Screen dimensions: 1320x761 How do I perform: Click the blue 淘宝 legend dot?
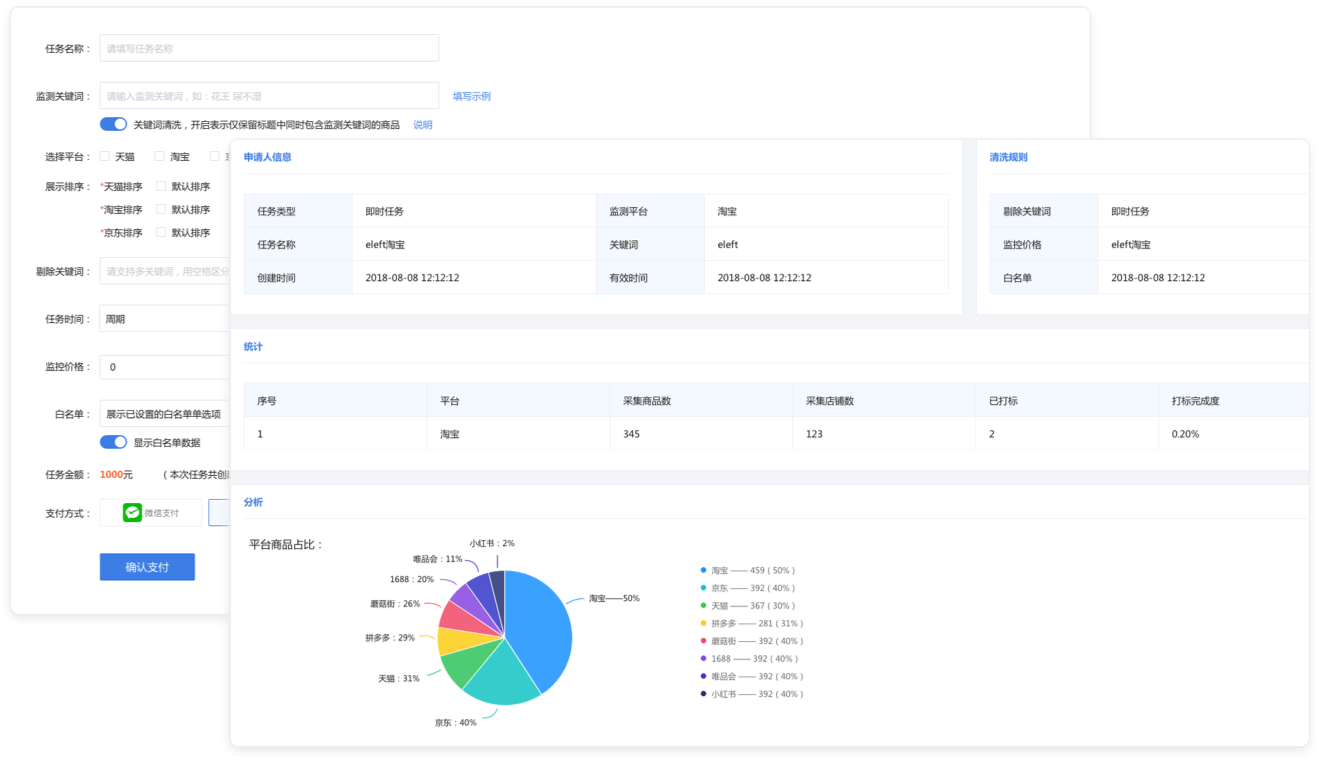point(704,570)
